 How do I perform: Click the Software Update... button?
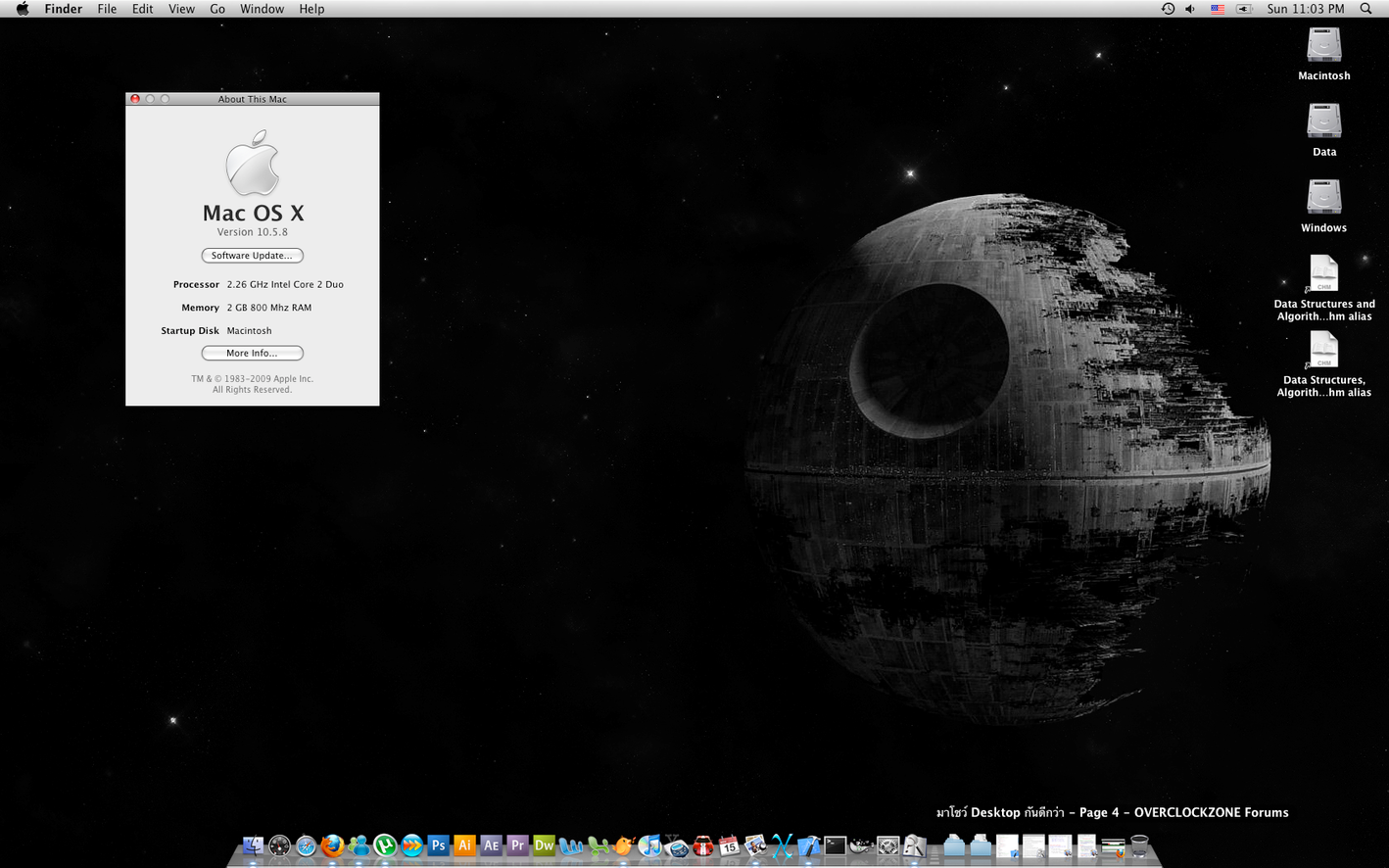pyautogui.click(x=252, y=256)
